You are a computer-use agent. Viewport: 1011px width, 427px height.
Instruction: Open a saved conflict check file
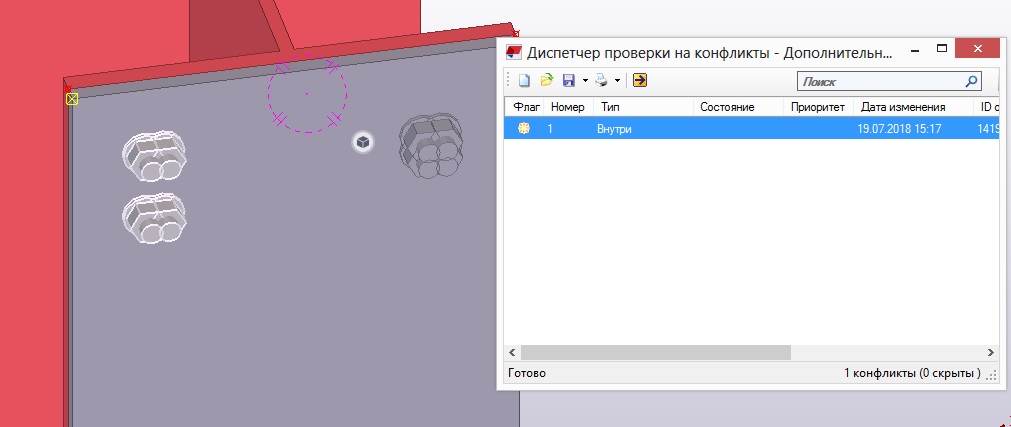coord(547,81)
